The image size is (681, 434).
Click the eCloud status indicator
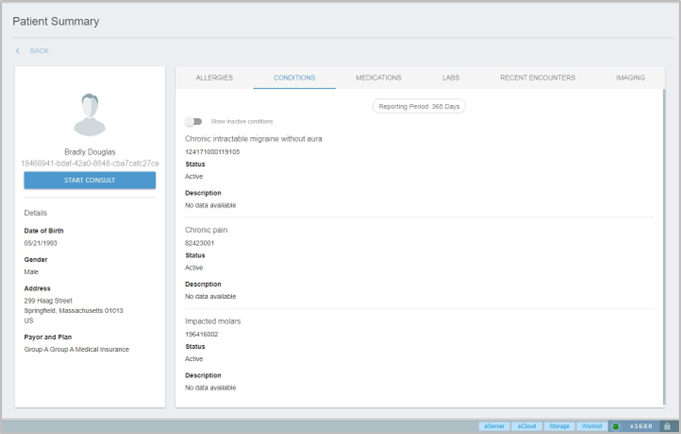(526, 426)
